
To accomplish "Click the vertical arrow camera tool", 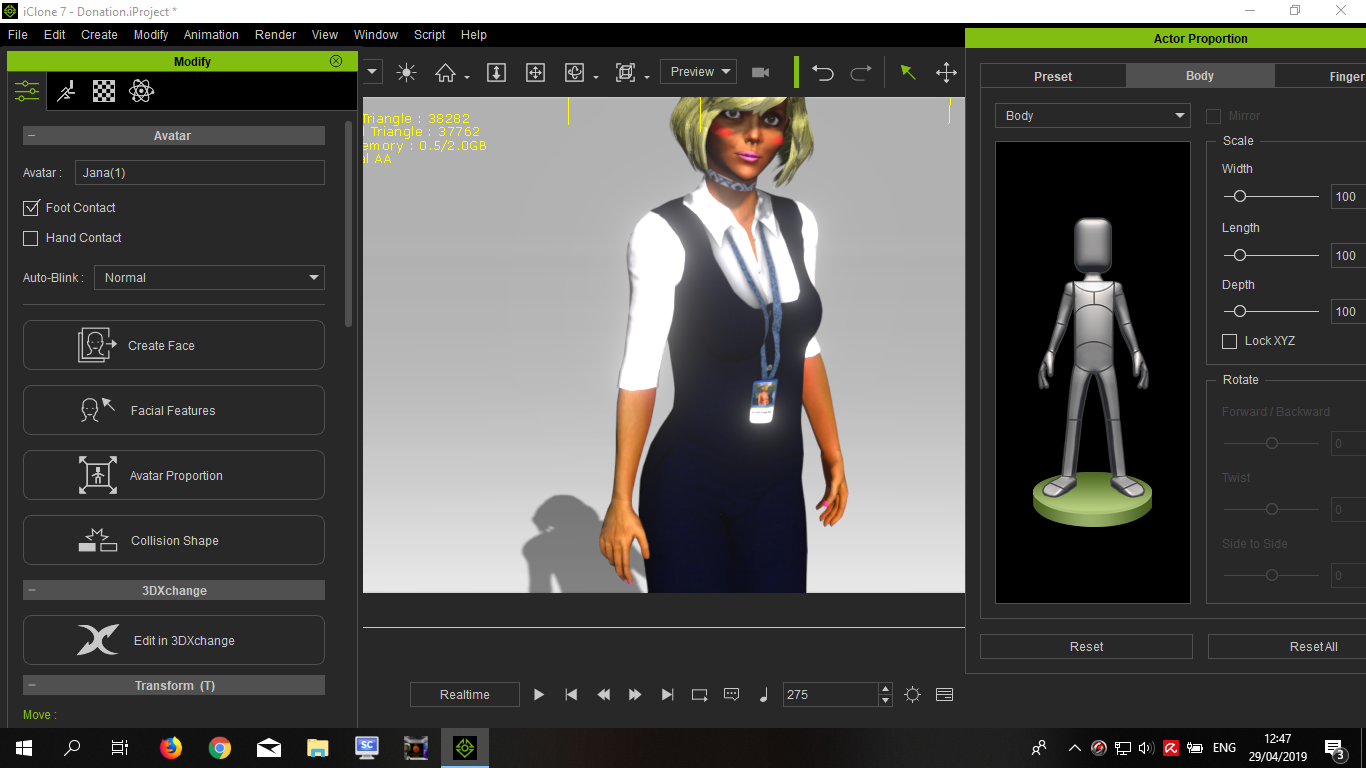I will pos(496,72).
